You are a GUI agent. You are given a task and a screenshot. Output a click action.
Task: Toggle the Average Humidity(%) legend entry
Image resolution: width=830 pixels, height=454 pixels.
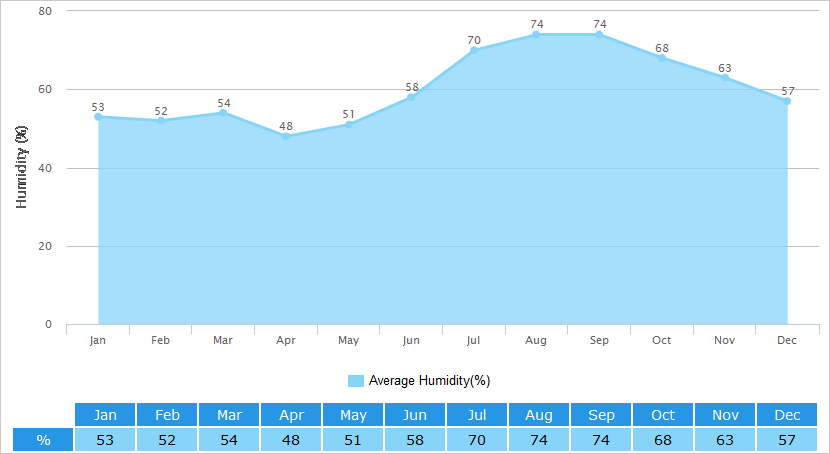pos(419,380)
